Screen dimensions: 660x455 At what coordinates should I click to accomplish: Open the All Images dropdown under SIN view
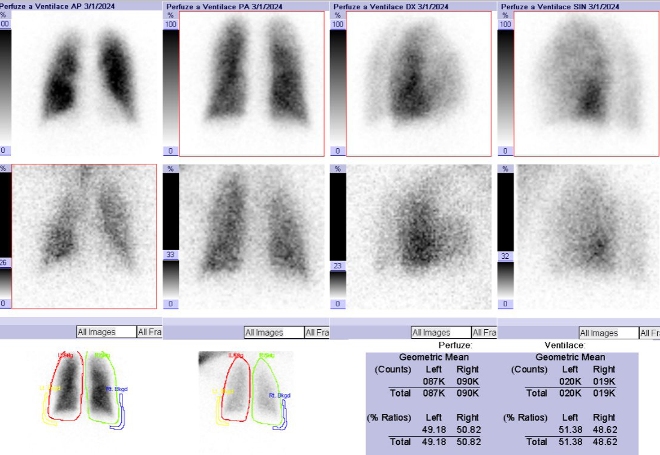tap(607, 332)
